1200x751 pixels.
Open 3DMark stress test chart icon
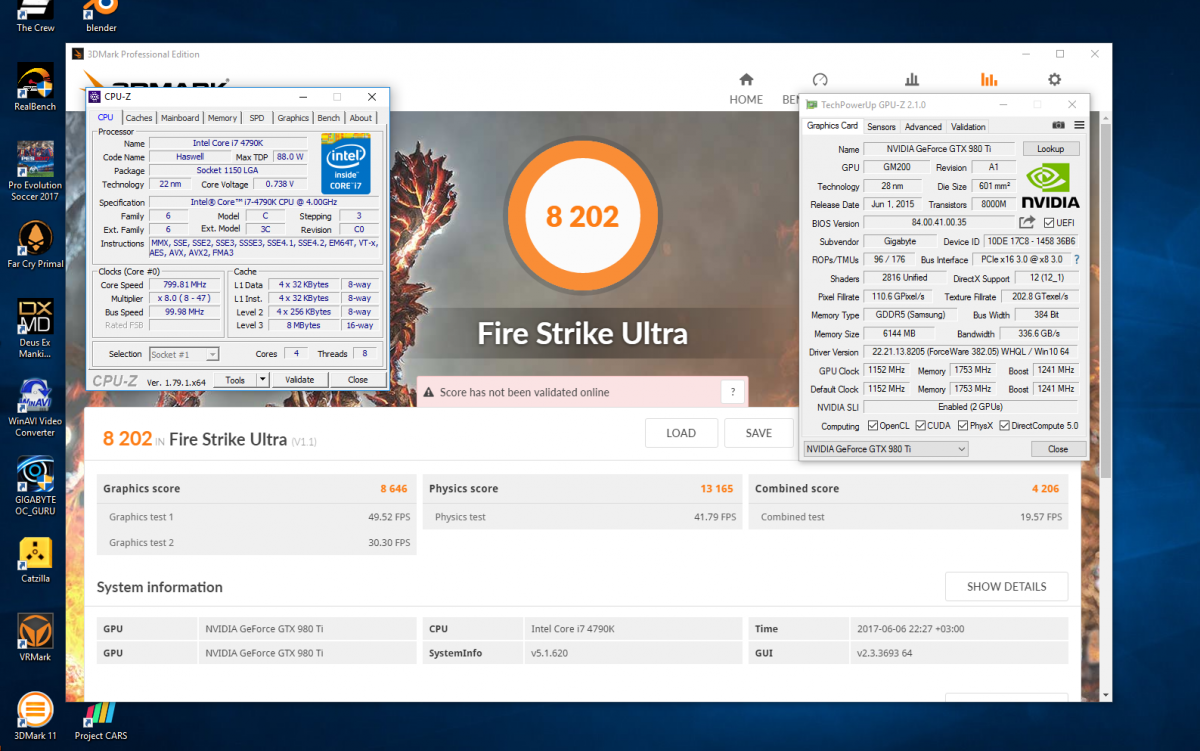tap(912, 80)
